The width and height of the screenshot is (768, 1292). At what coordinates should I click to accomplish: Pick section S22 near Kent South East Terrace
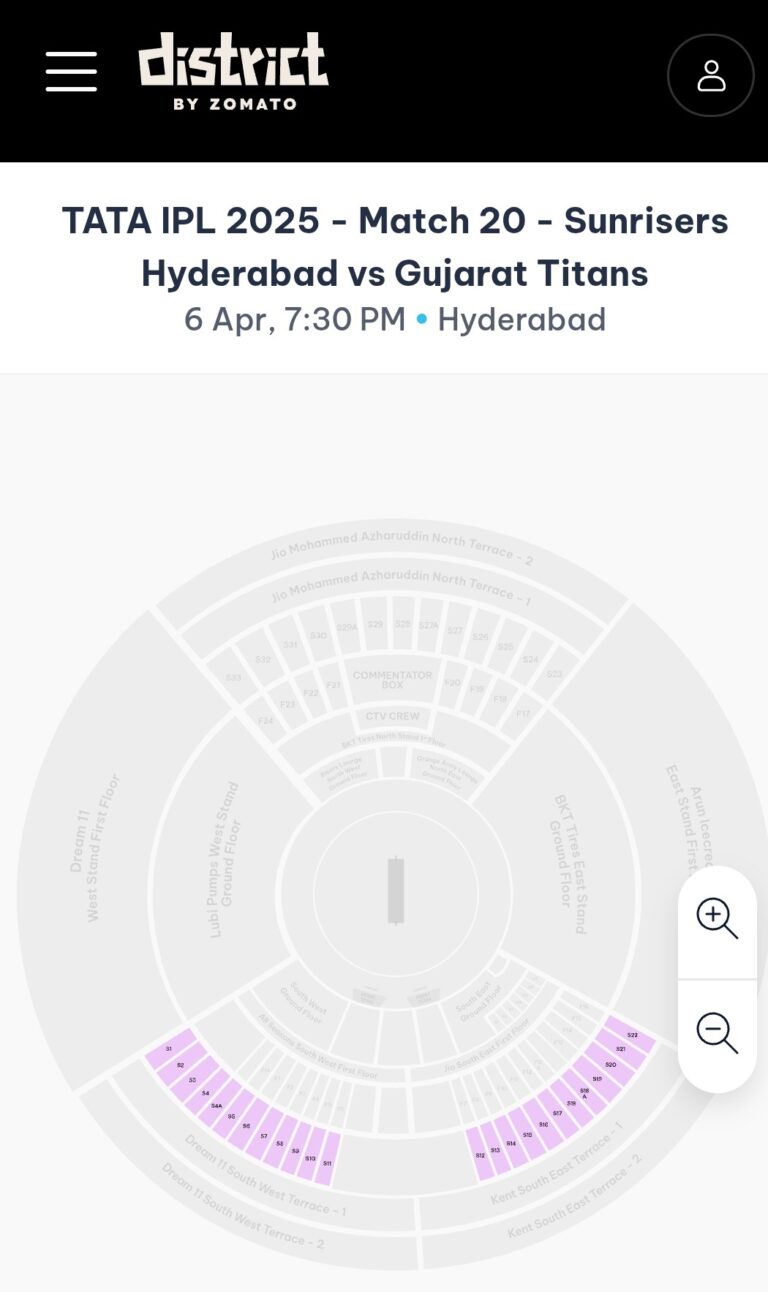[632, 1034]
